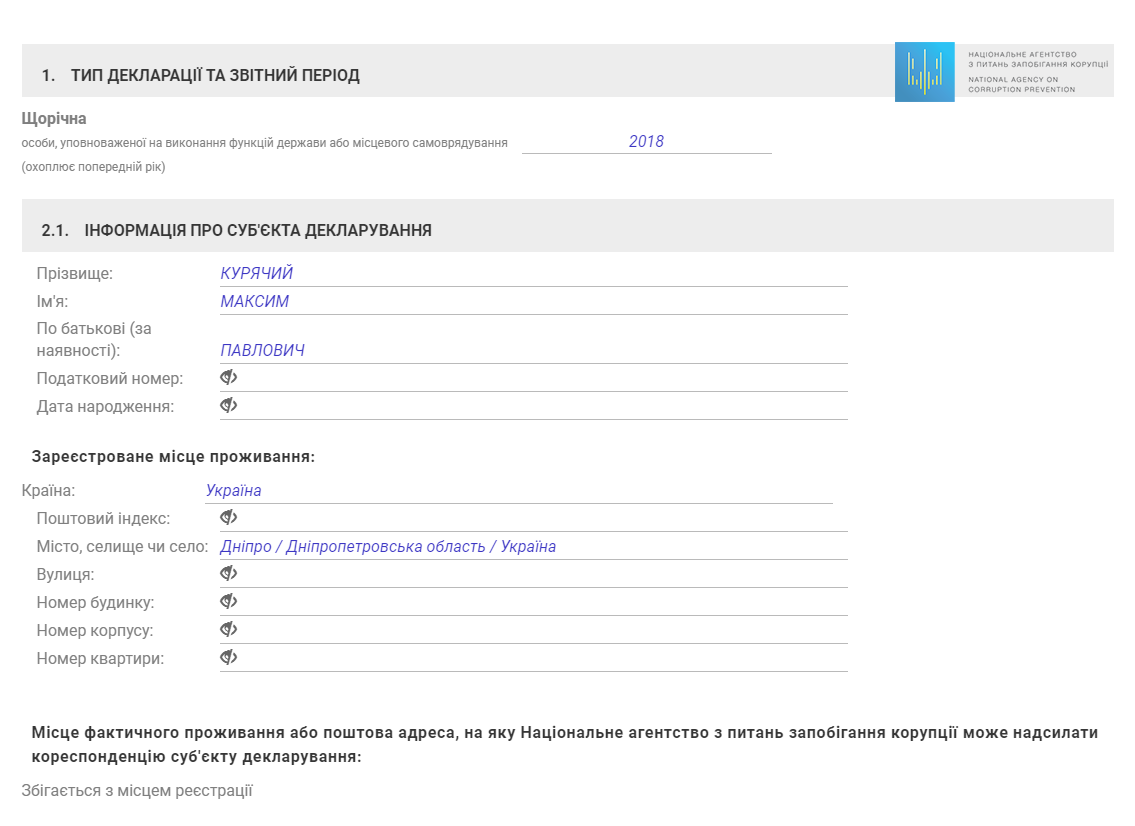Image resolution: width=1135 pixels, height=826 pixels.
Task: Click the patronymic value ПАВЛОВИЧ
Action: click(263, 351)
